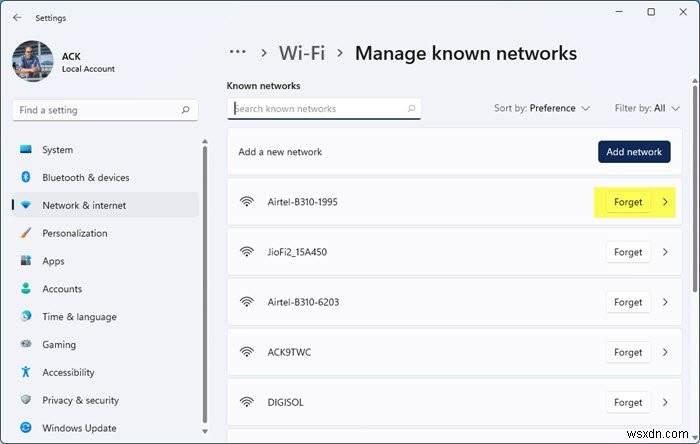The width and height of the screenshot is (700, 444).
Task: Open Gaming settings
Action: pyautogui.click(x=59, y=345)
